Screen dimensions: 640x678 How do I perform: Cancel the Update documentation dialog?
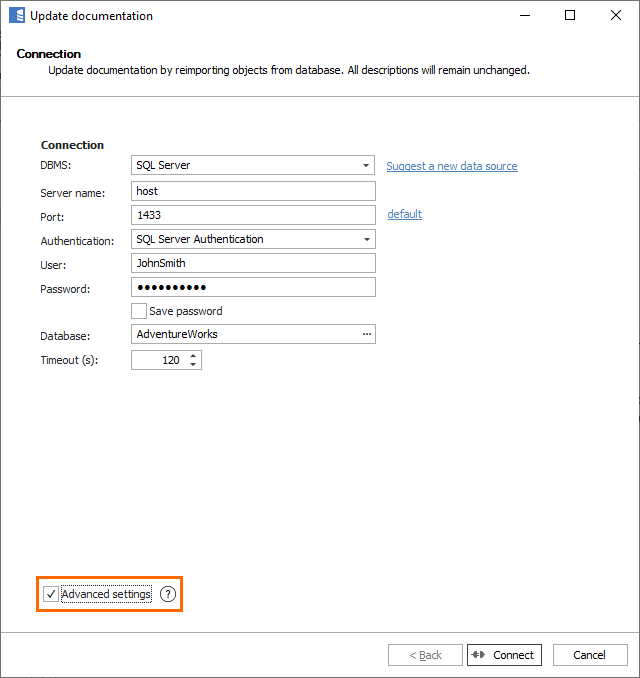589,655
